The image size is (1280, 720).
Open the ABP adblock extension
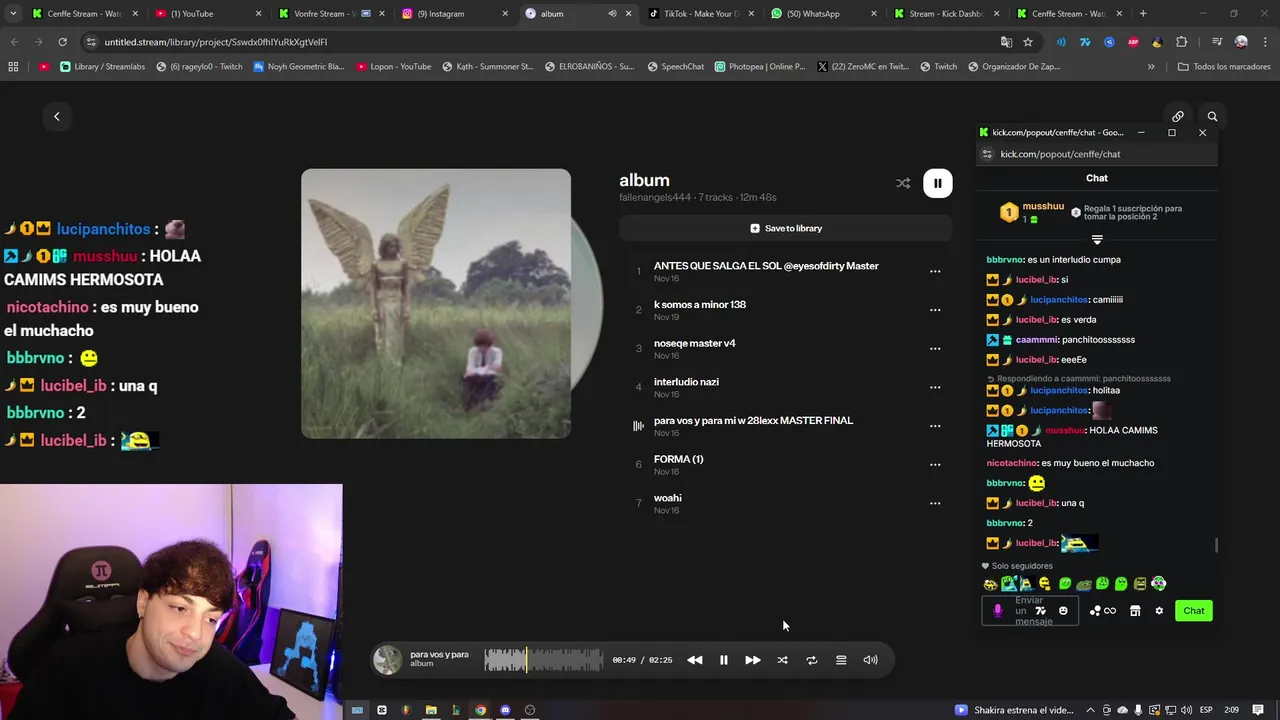click(x=1133, y=42)
